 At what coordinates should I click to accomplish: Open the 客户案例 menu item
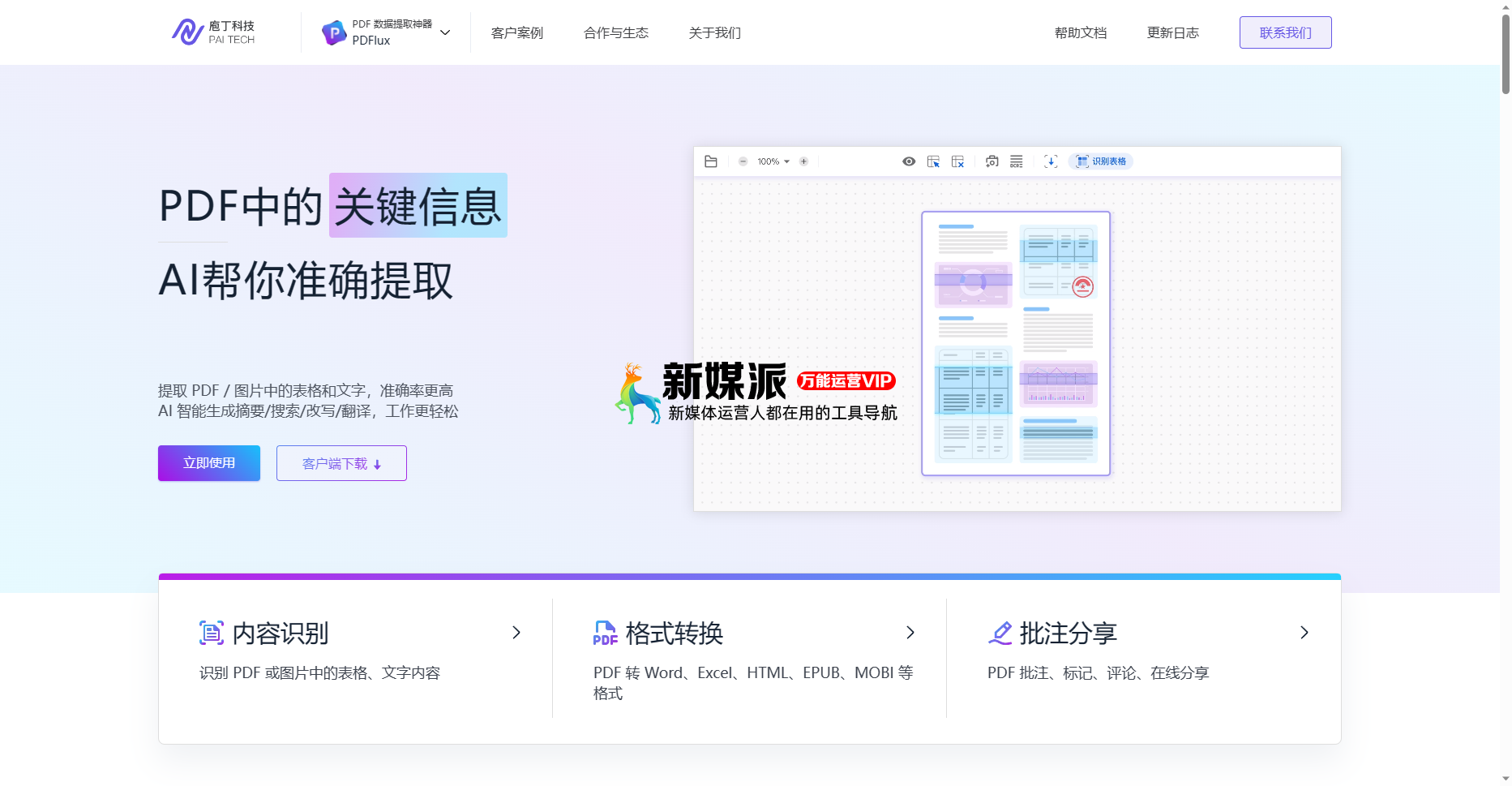click(x=517, y=32)
